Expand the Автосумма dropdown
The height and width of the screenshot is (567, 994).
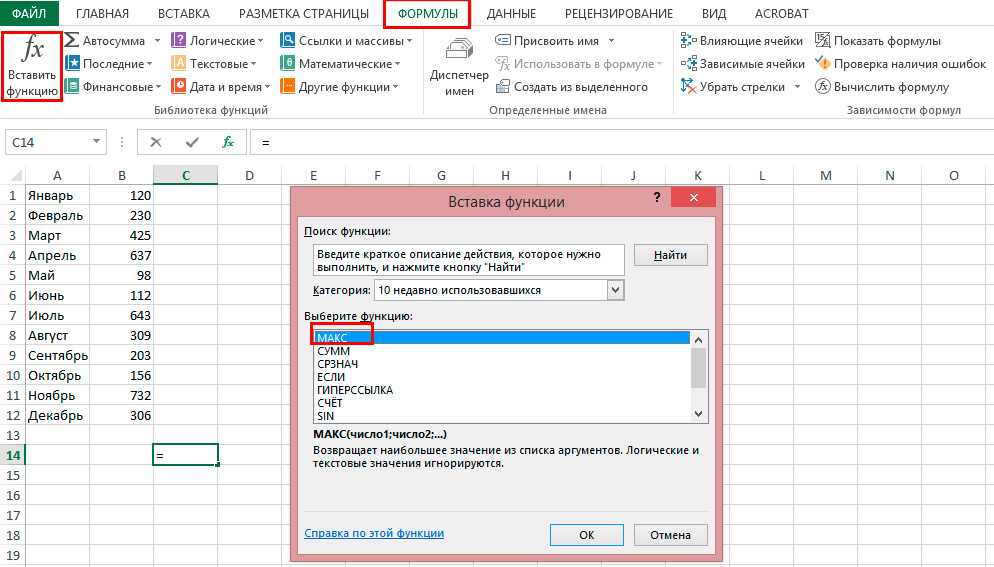click(x=155, y=41)
